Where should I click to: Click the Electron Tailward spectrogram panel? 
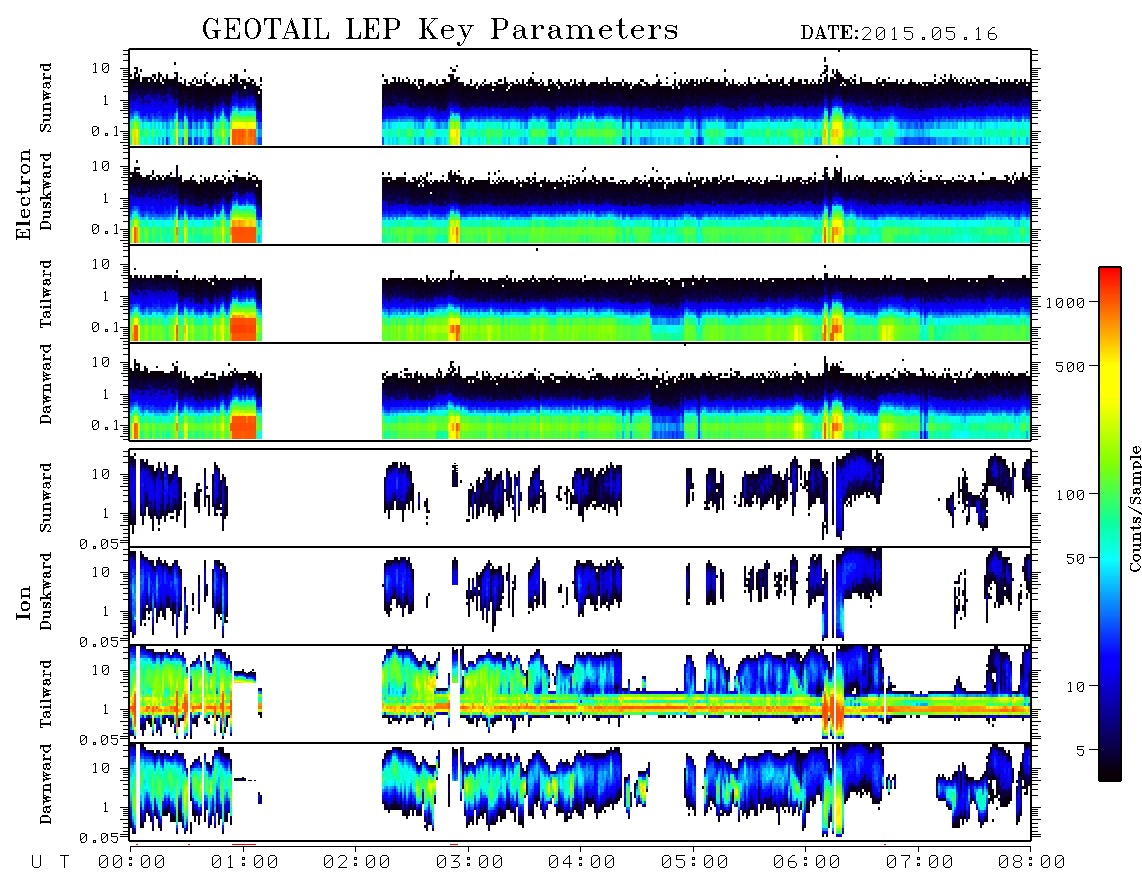click(580, 294)
